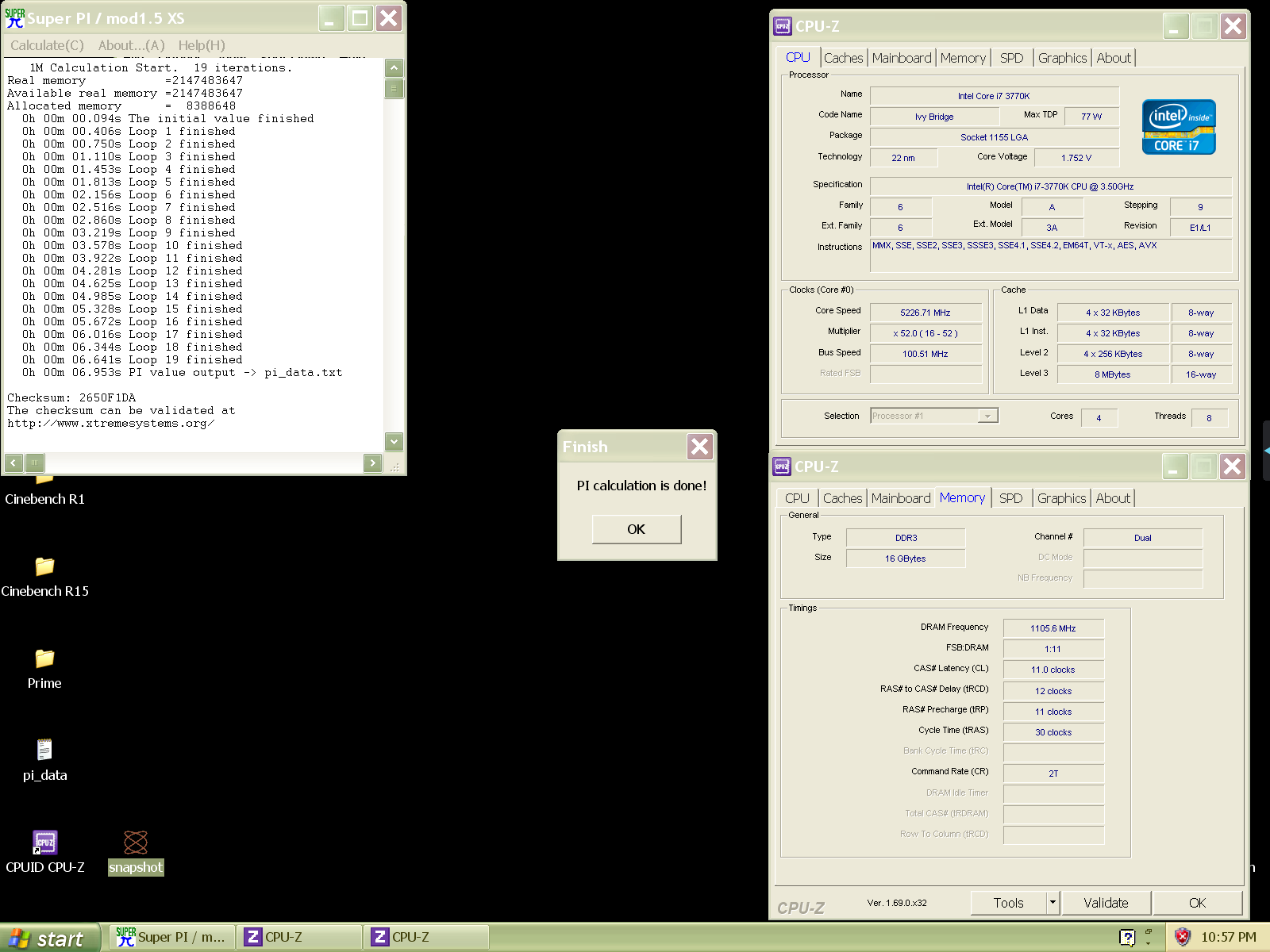
Task: Click the Intel Core i7 3770K name field
Action: point(994,96)
